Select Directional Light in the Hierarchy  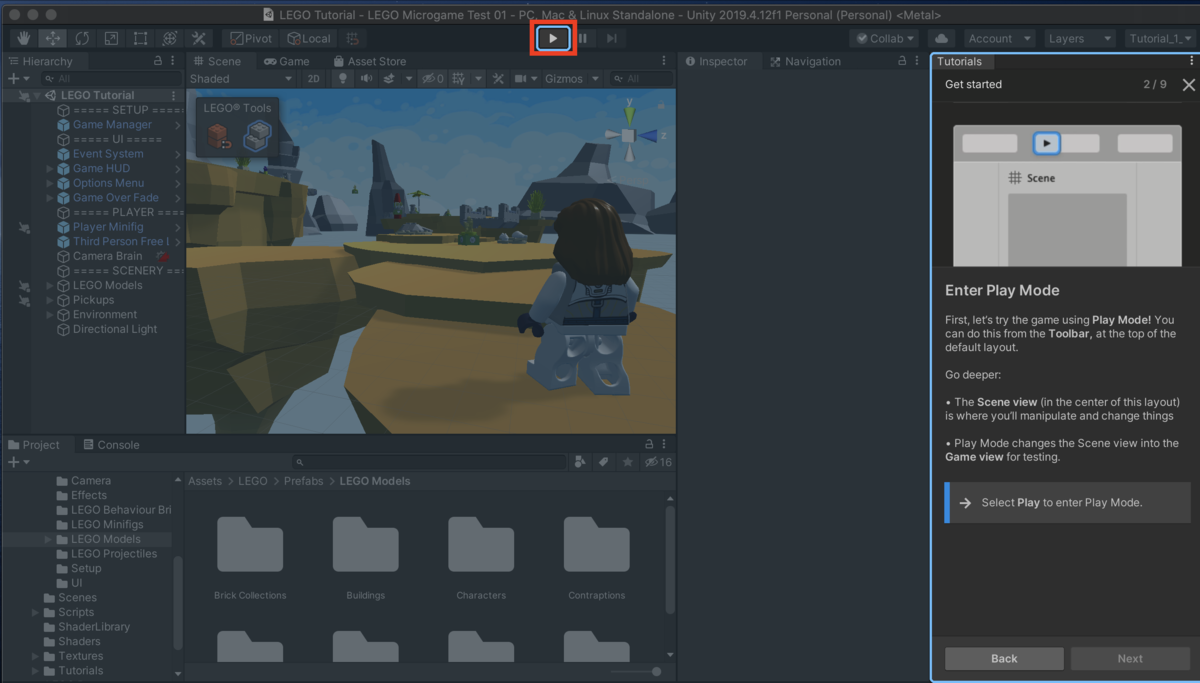click(x=115, y=329)
